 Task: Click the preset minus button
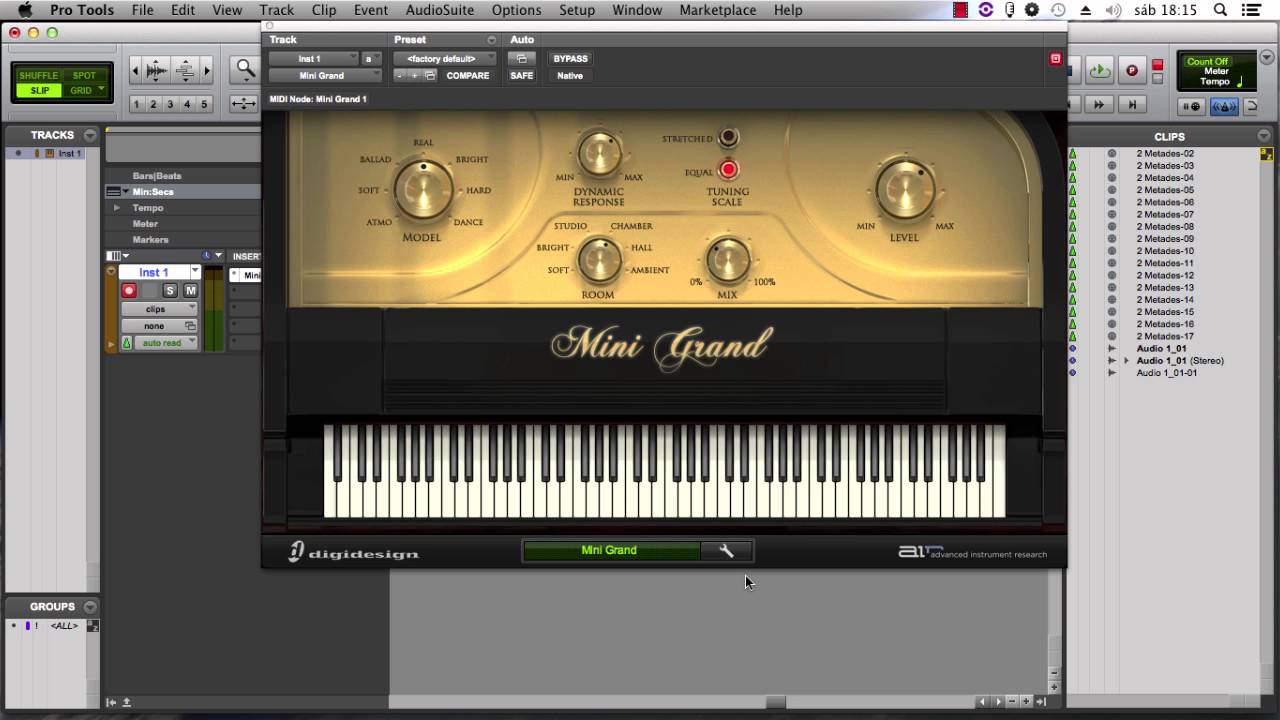(x=401, y=76)
